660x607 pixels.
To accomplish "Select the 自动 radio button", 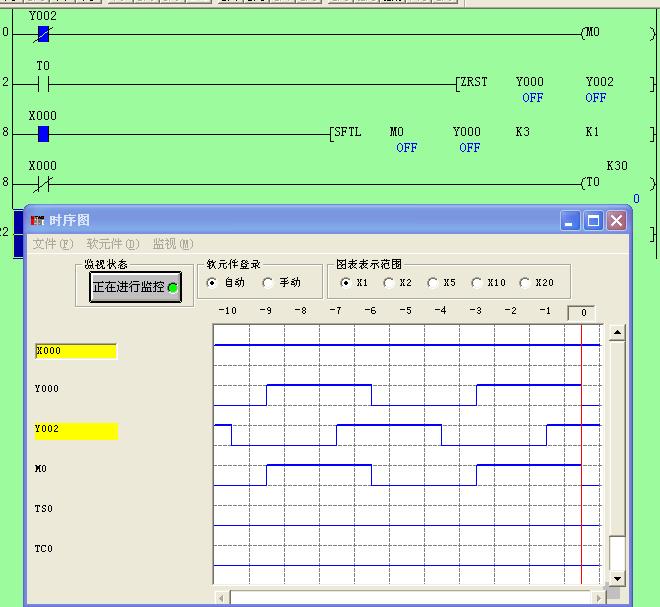I will tap(211, 283).
